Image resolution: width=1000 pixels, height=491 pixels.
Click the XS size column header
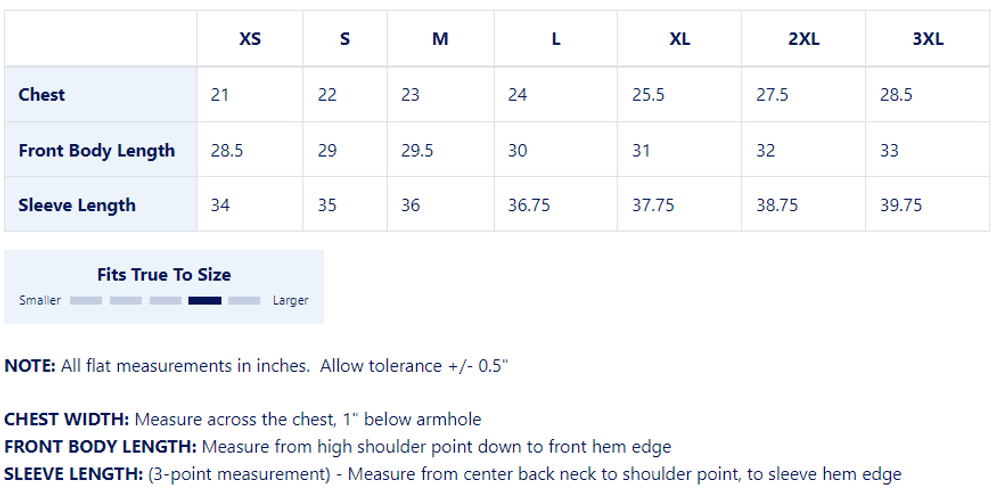[x=250, y=40]
